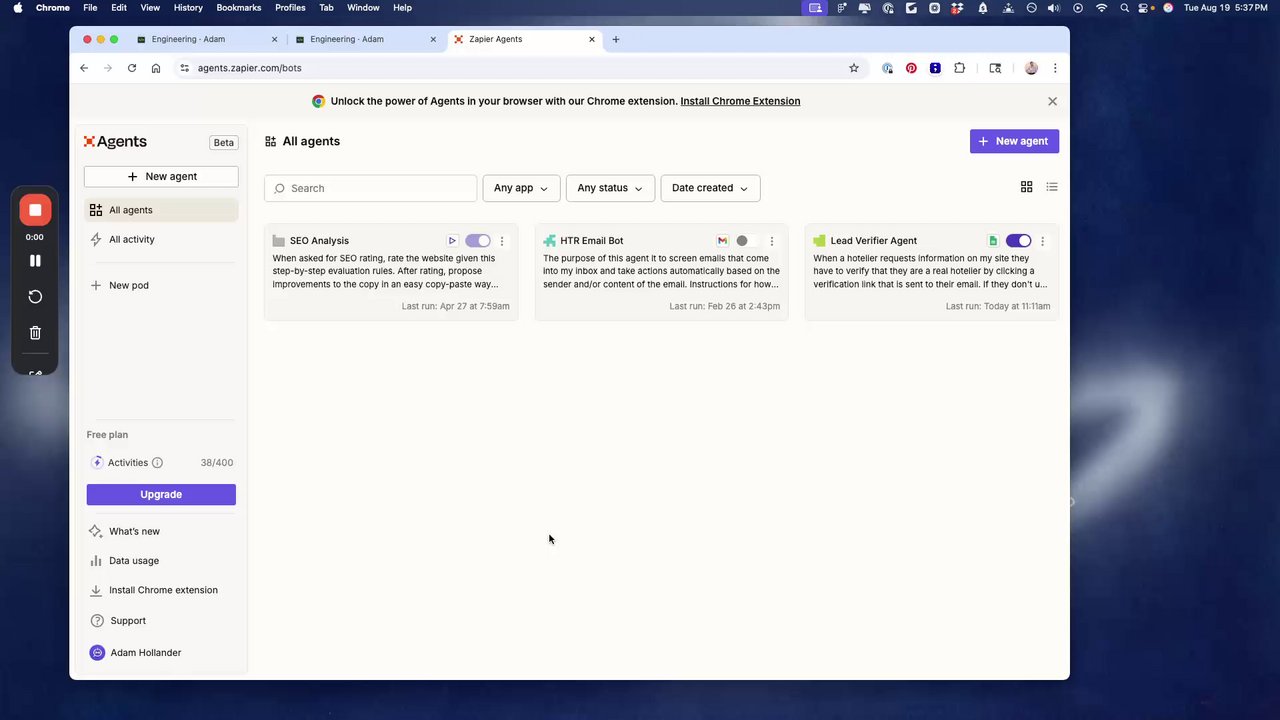Delete the screen recording
The image size is (1280, 720).
pos(35,333)
